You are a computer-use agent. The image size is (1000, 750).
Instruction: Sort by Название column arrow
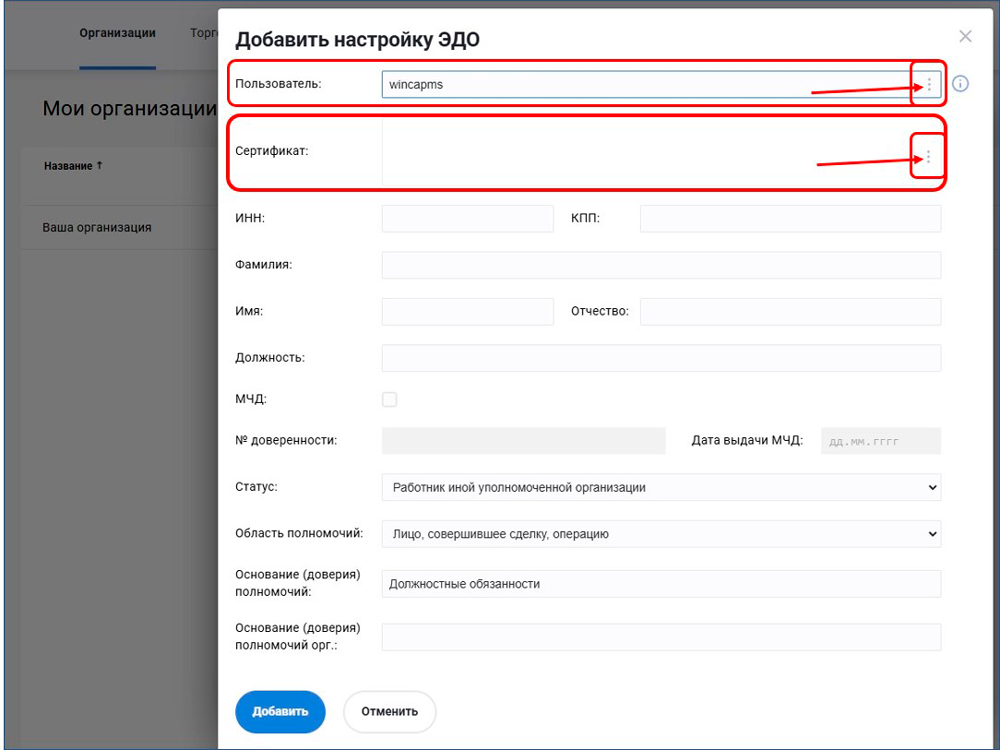pyautogui.click(x=99, y=166)
